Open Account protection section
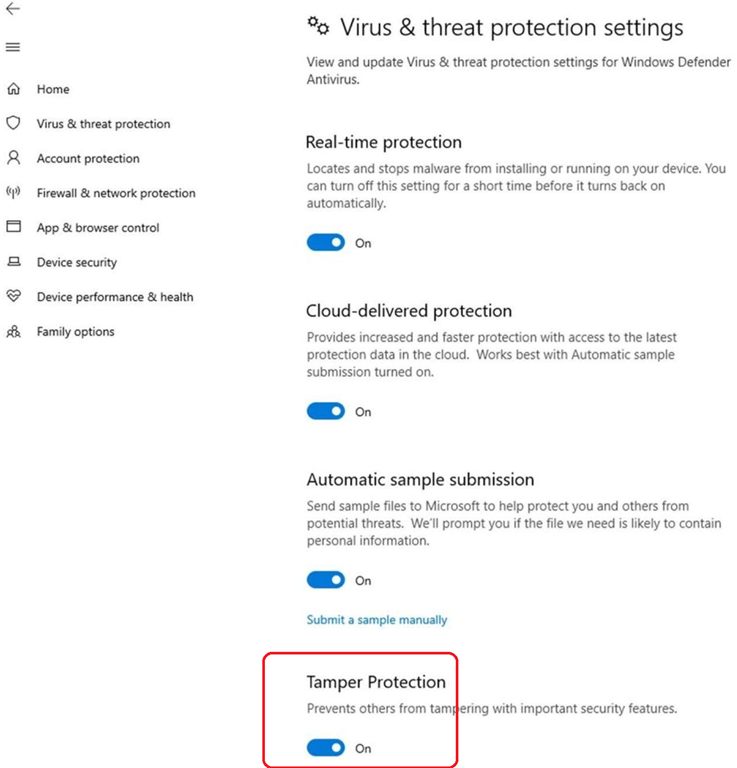The image size is (737, 768). pos(88,158)
